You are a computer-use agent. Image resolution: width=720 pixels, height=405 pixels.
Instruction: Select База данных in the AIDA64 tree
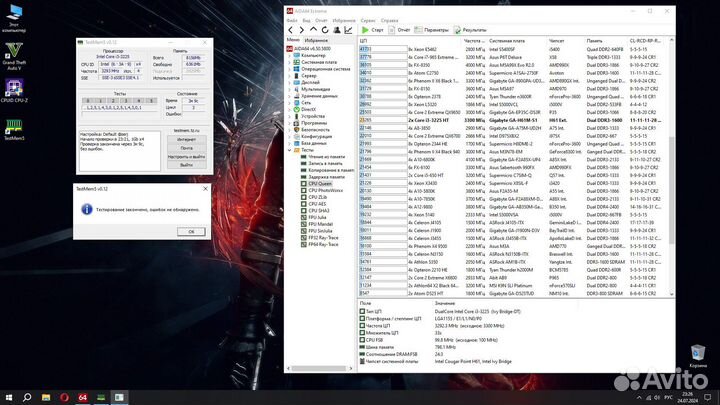click(x=314, y=143)
